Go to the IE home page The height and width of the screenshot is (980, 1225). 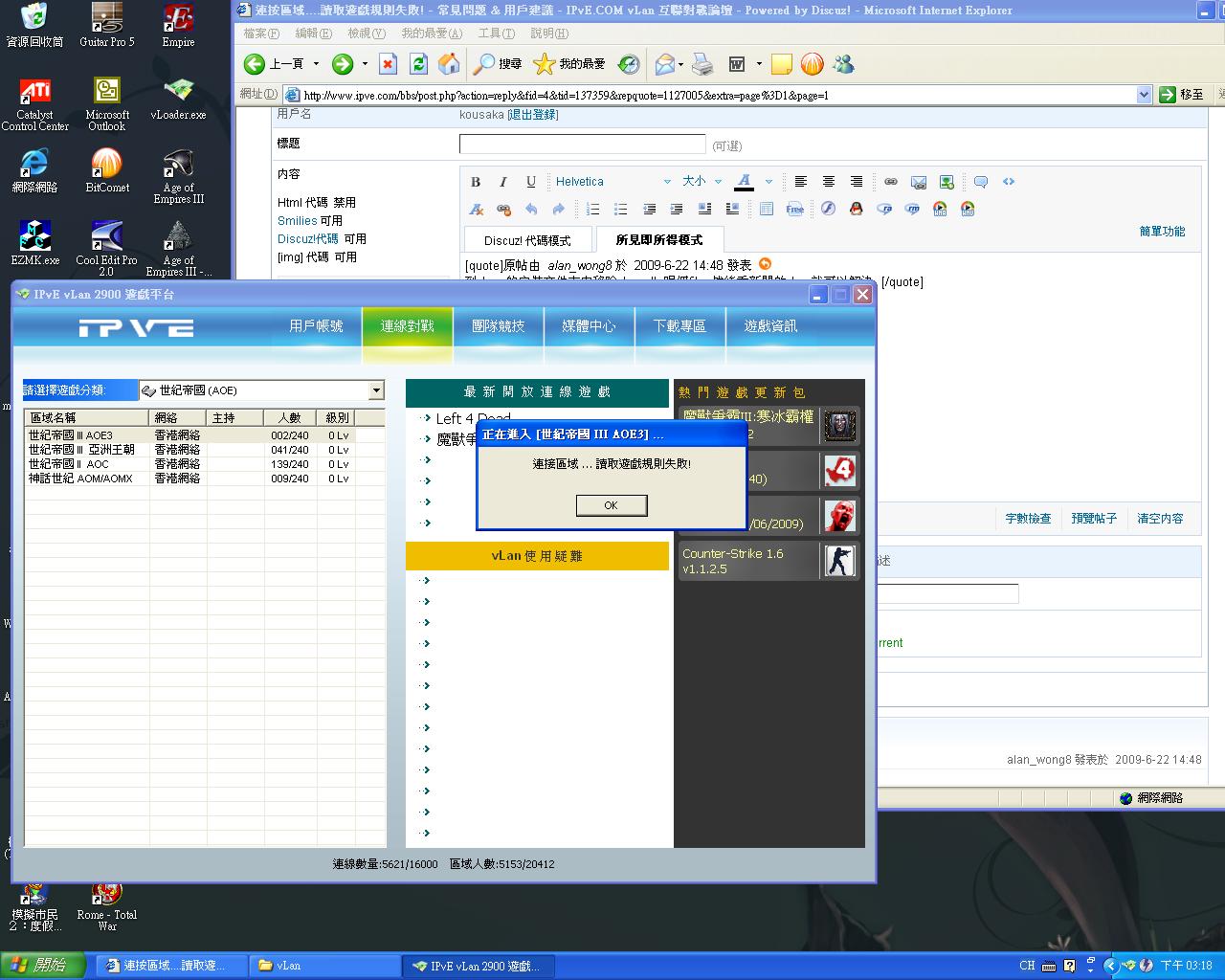(x=449, y=64)
